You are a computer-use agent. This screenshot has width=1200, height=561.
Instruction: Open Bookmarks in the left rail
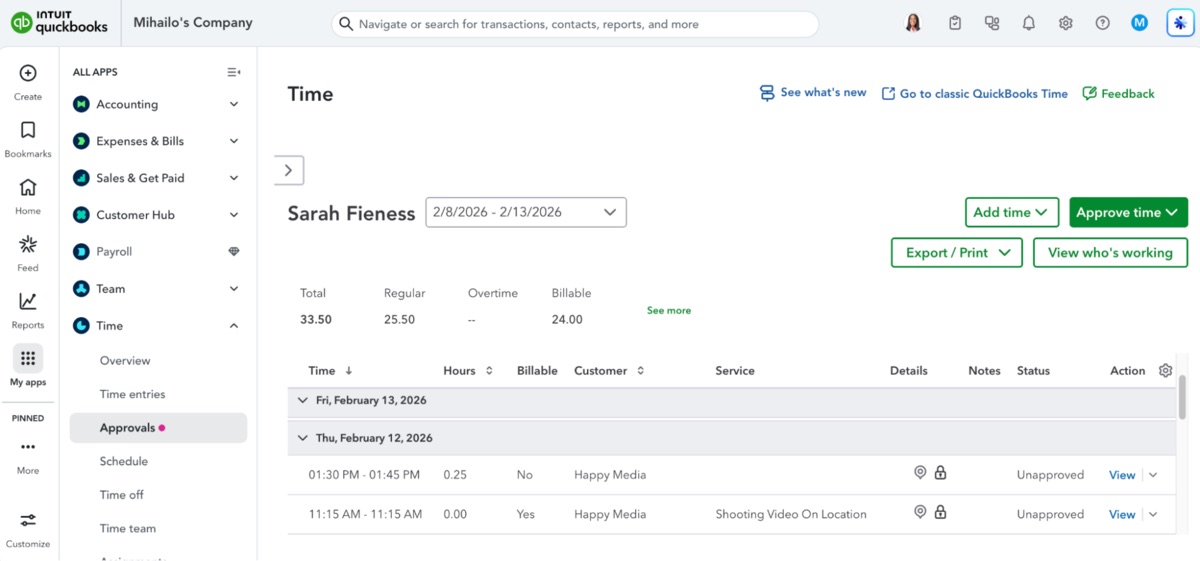click(28, 130)
